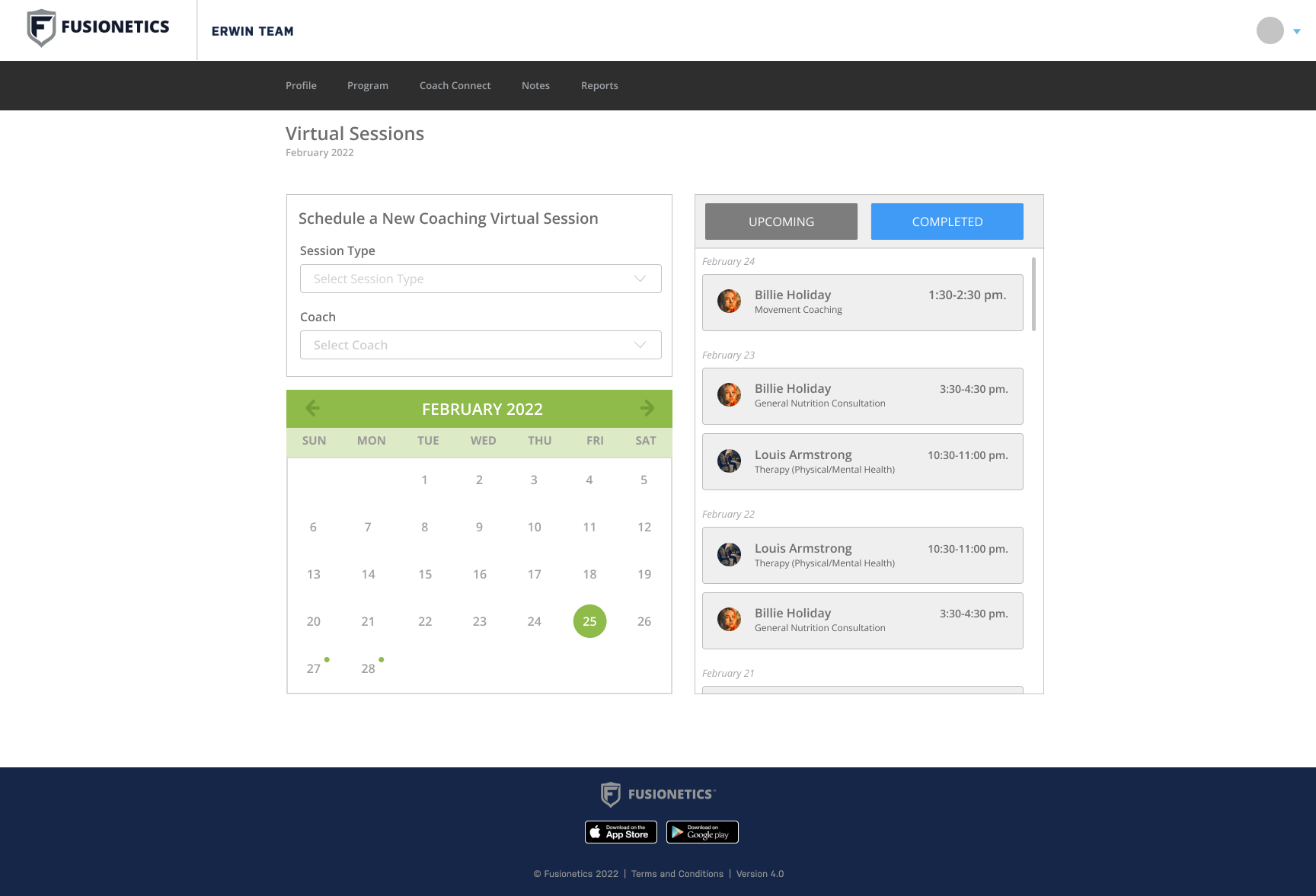The height and width of the screenshot is (896, 1316).
Task: Click the Fusionetics shield logo in header
Action: [x=42, y=28]
